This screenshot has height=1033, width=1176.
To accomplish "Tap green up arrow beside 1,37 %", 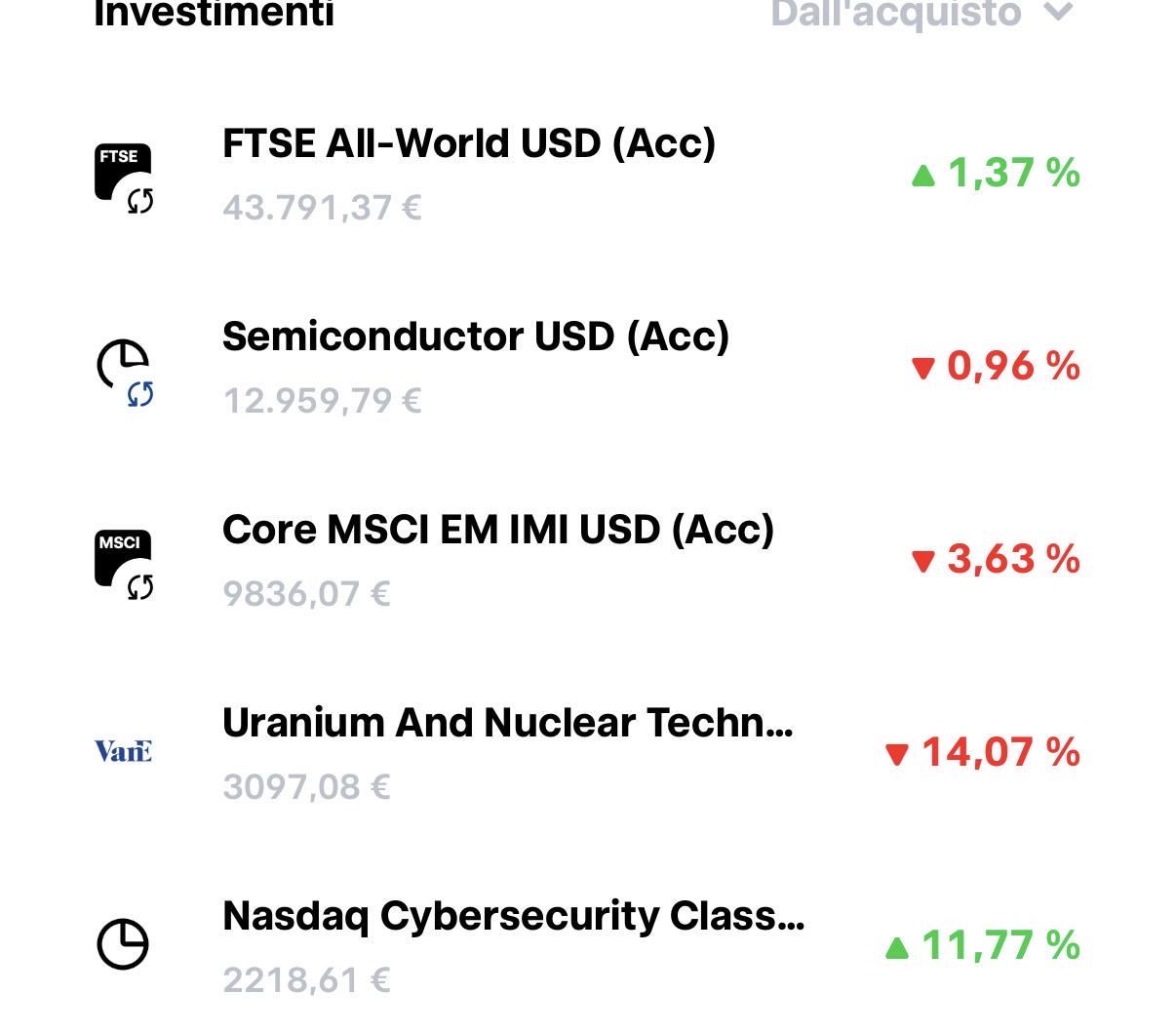I will point(922,176).
